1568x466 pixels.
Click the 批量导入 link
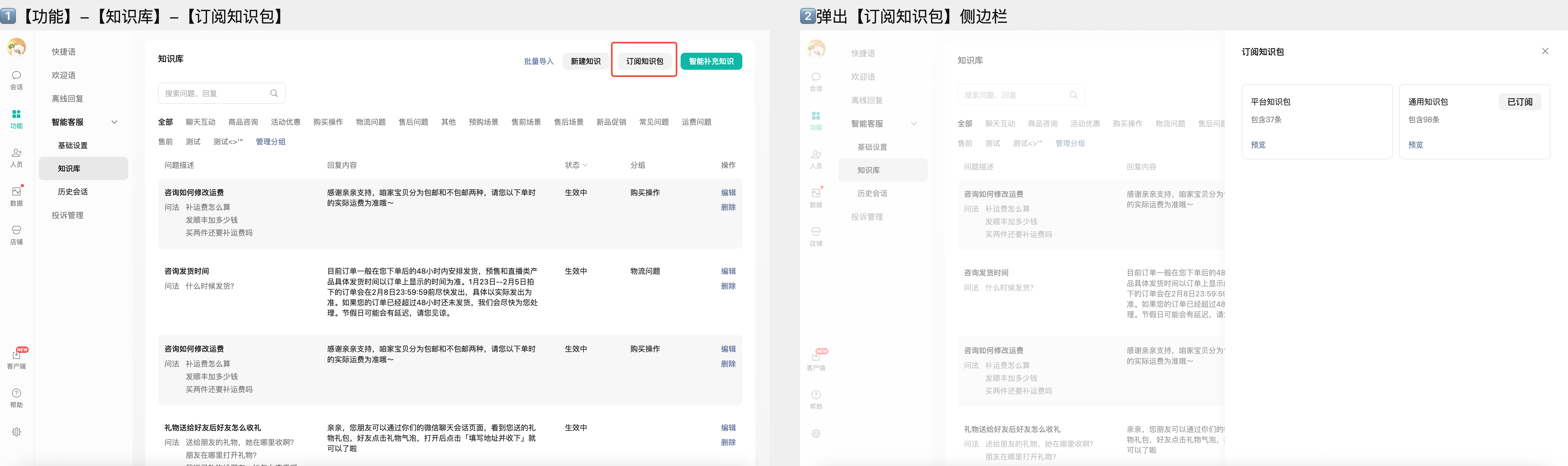[539, 61]
